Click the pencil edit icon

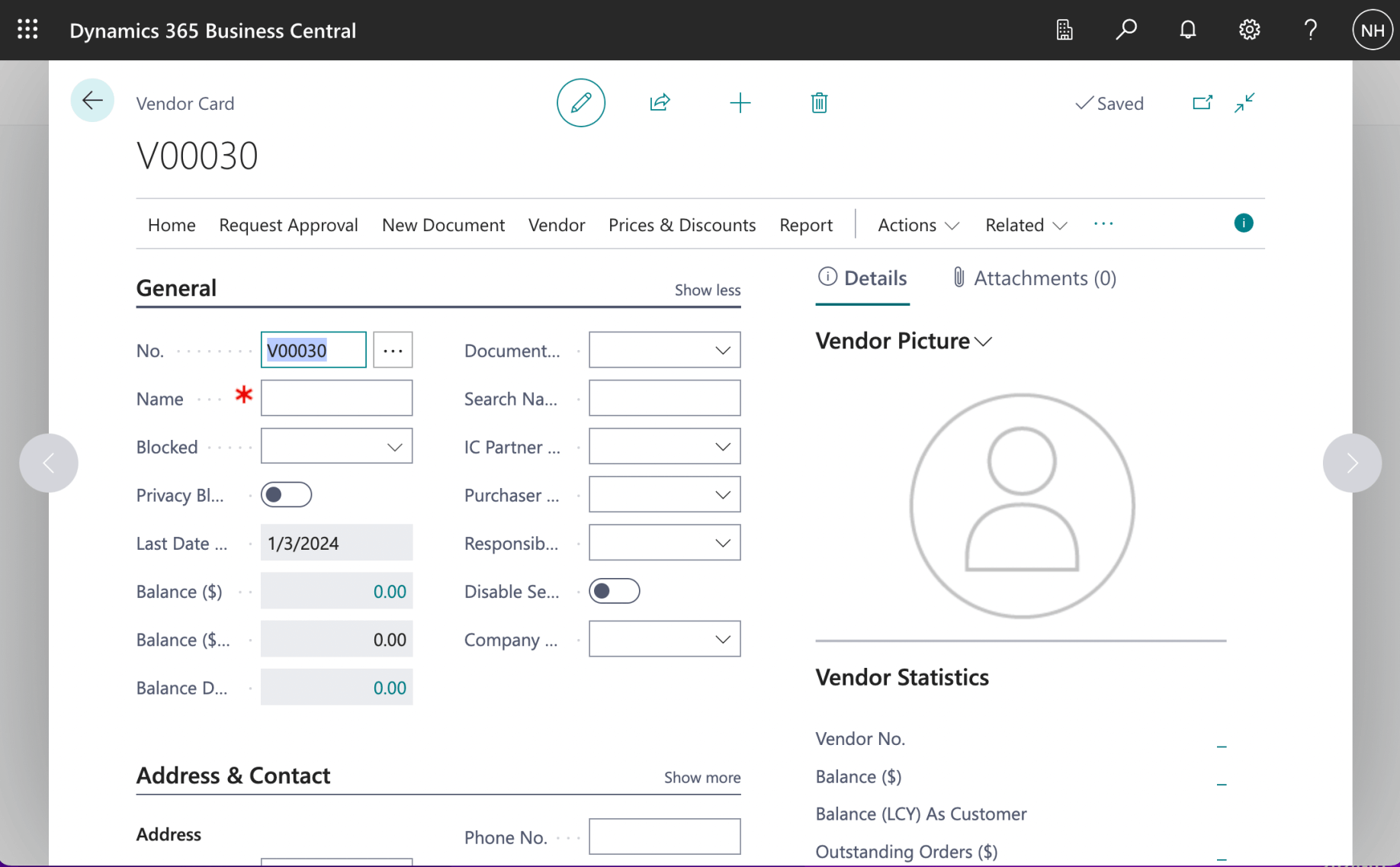(580, 103)
